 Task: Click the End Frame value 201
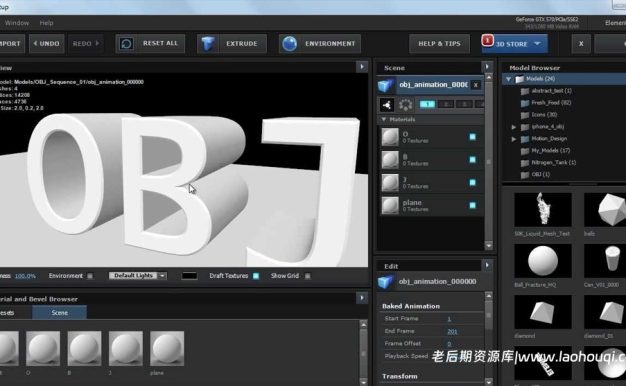452,331
